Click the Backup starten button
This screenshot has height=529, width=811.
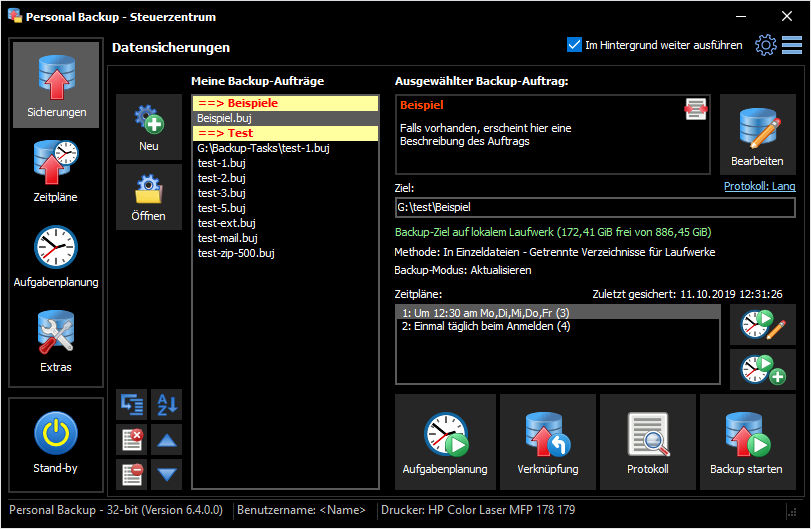point(747,442)
